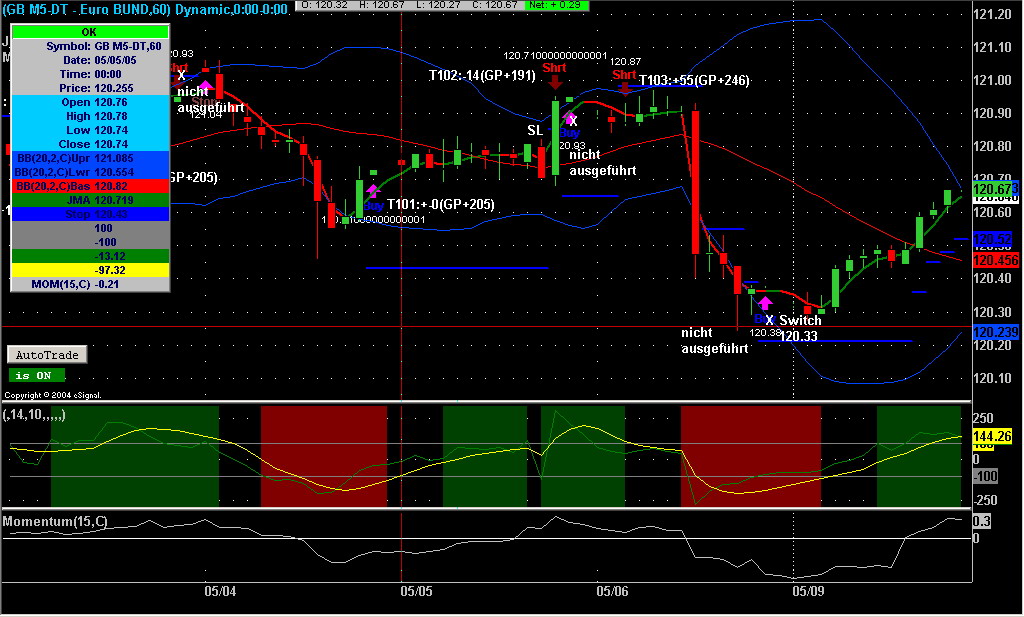Click the Open 120.76 row
Image resolution: width=1024 pixels, height=617 pixels.
tap(90, 103)
